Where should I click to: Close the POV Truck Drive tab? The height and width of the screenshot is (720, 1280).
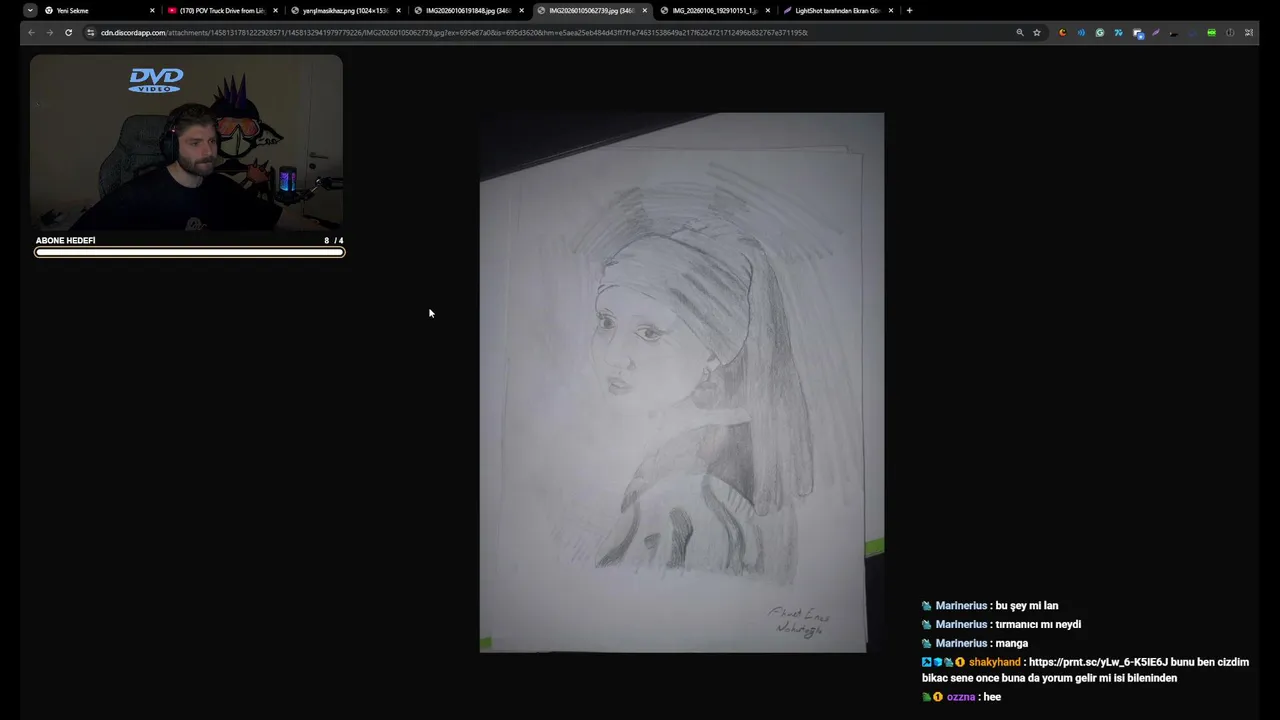[x=275, y=10]
